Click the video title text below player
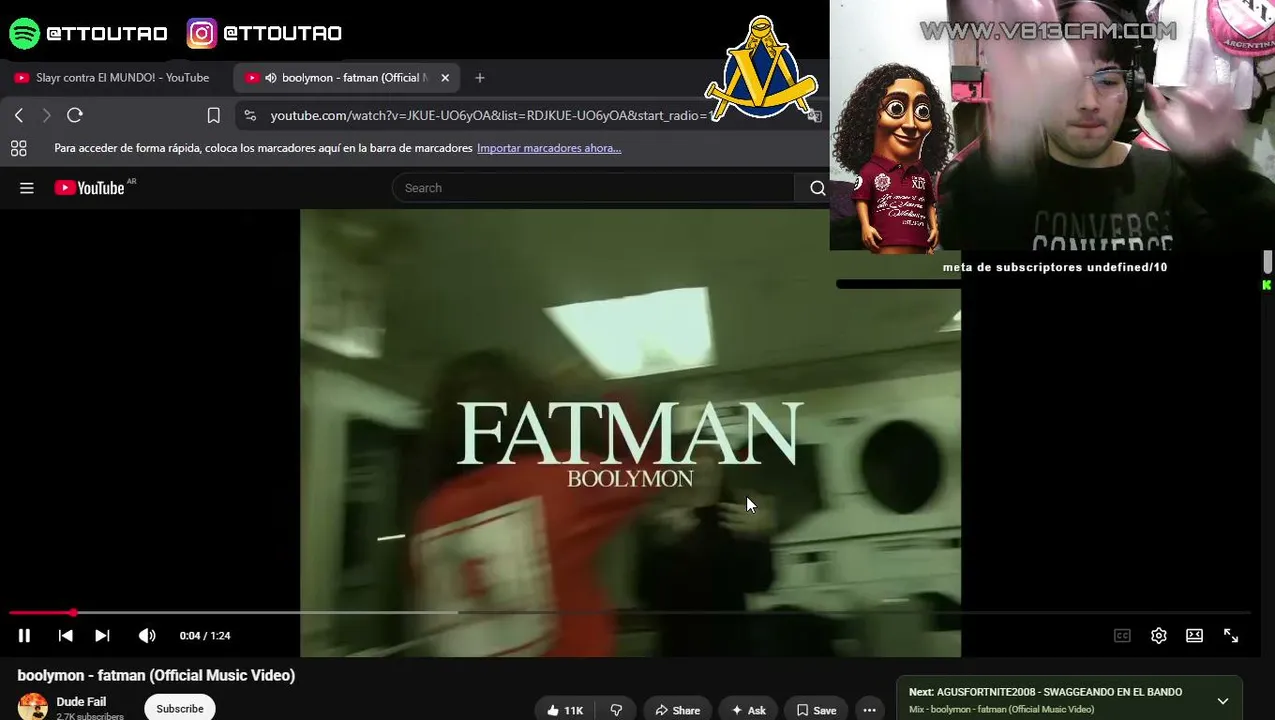Screen dimensions: 1275x720 coord(156,675)
